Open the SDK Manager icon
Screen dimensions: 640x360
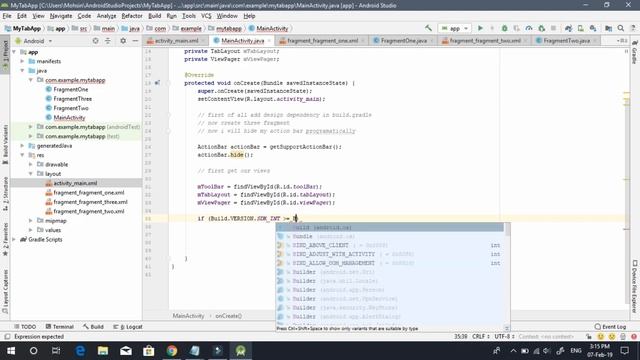click(593, 28)
